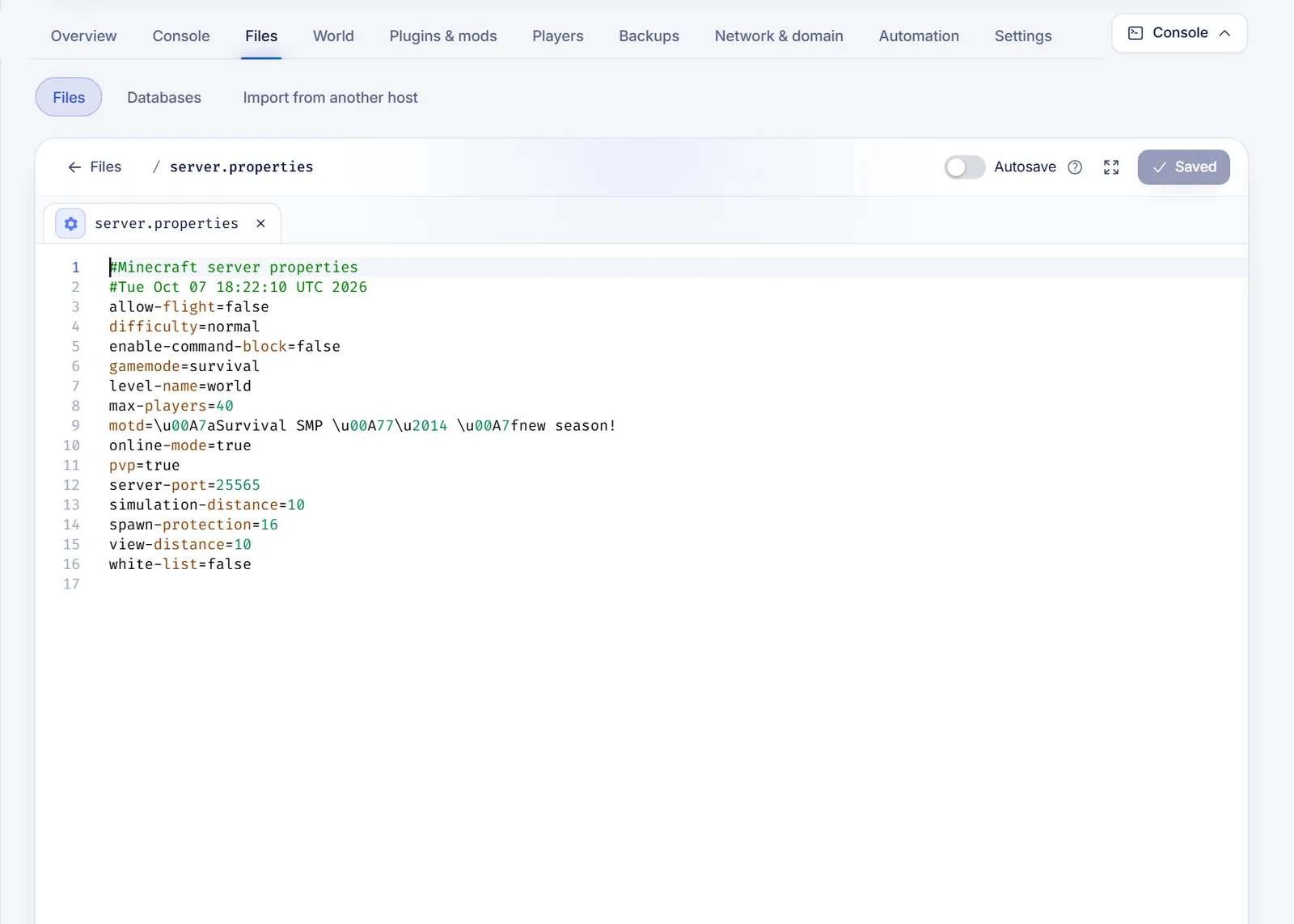Screen dimensions: 1294x924
Task: Click the Autosave help question mark icon
Action: (1075, 167)
